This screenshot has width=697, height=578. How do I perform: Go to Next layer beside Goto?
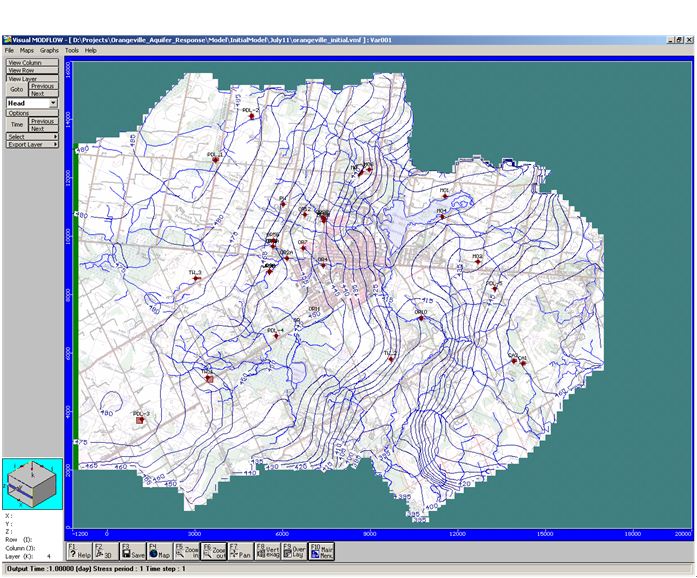click(x=43, y=93)
